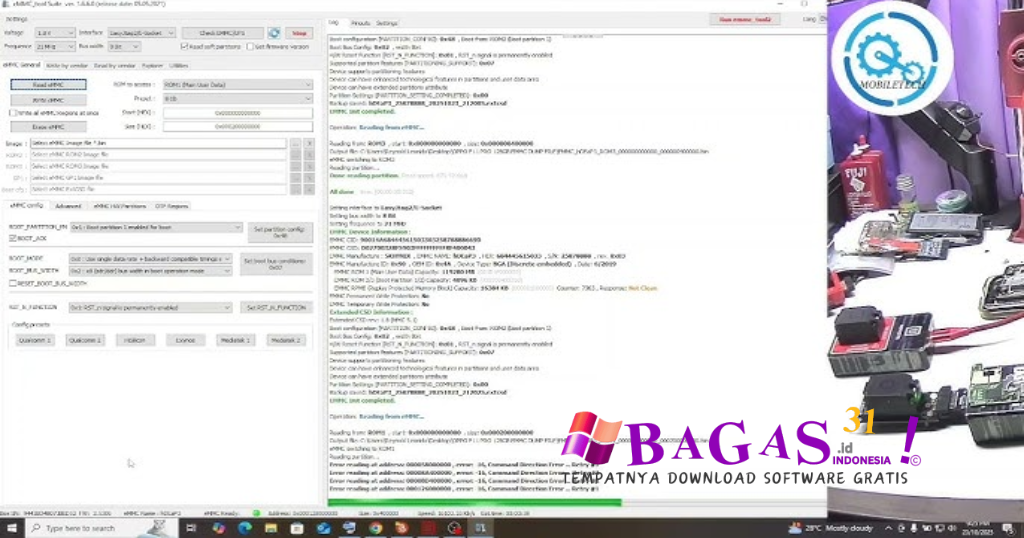Click the Write eMMC button

click(x=48, y=100)
